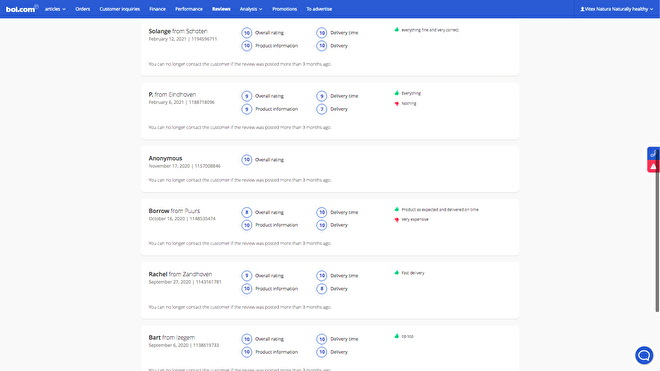The height and width of the screenshot is (371, 660).
Task: Click Bart's overall rating 10 badge
Action: point(247,339)
